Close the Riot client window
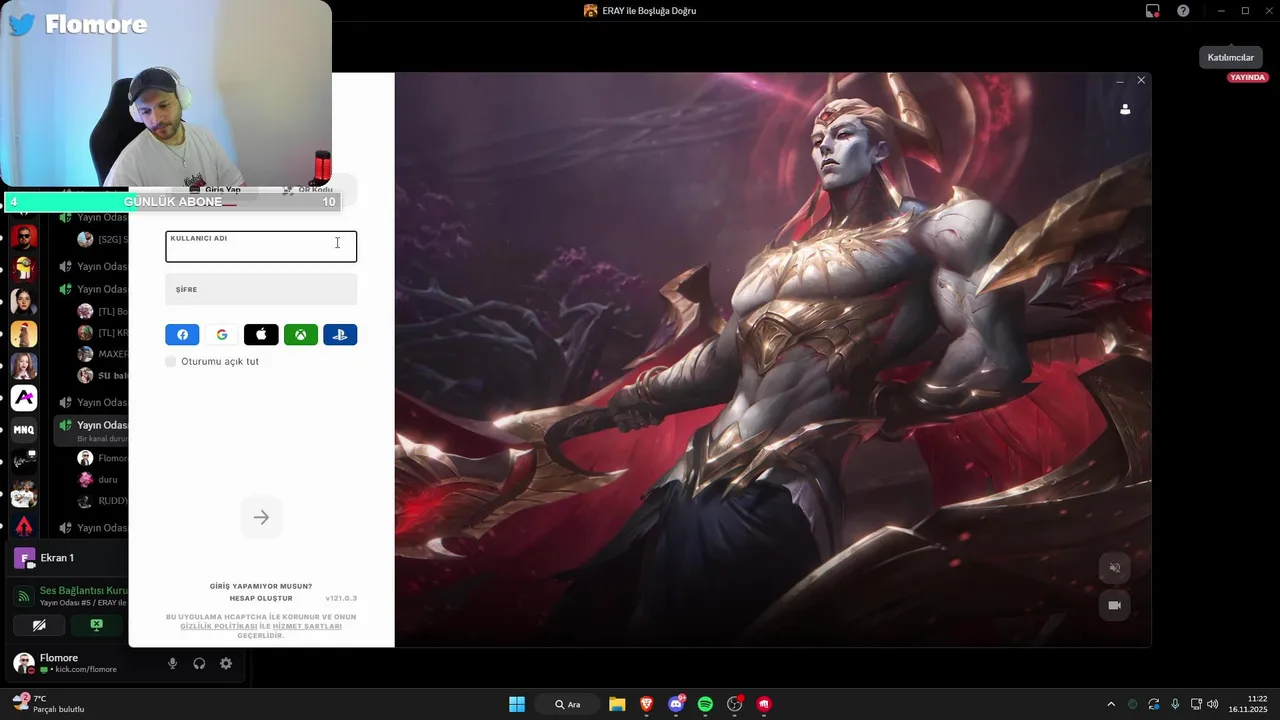The height and width of the screenshot is (720, 1280). pyautogui.click(x=1141, y=80)
